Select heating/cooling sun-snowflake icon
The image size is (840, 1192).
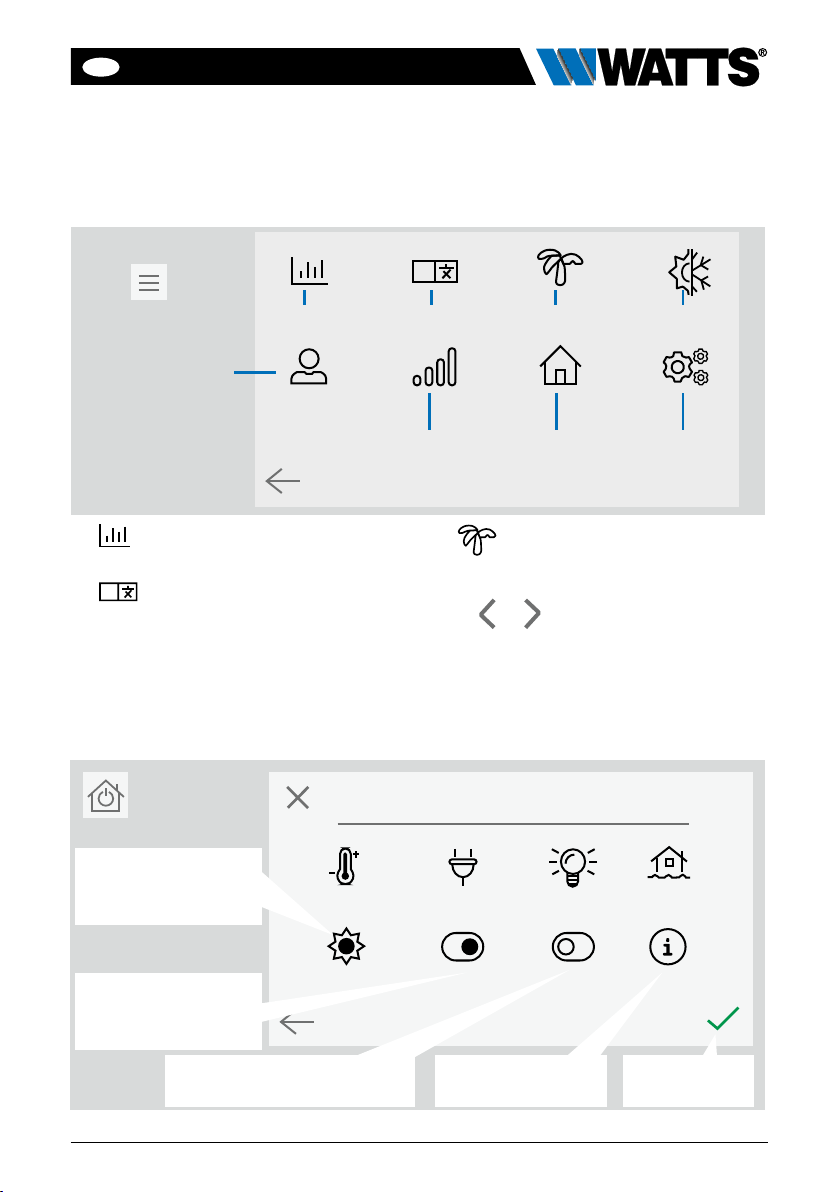689,271
